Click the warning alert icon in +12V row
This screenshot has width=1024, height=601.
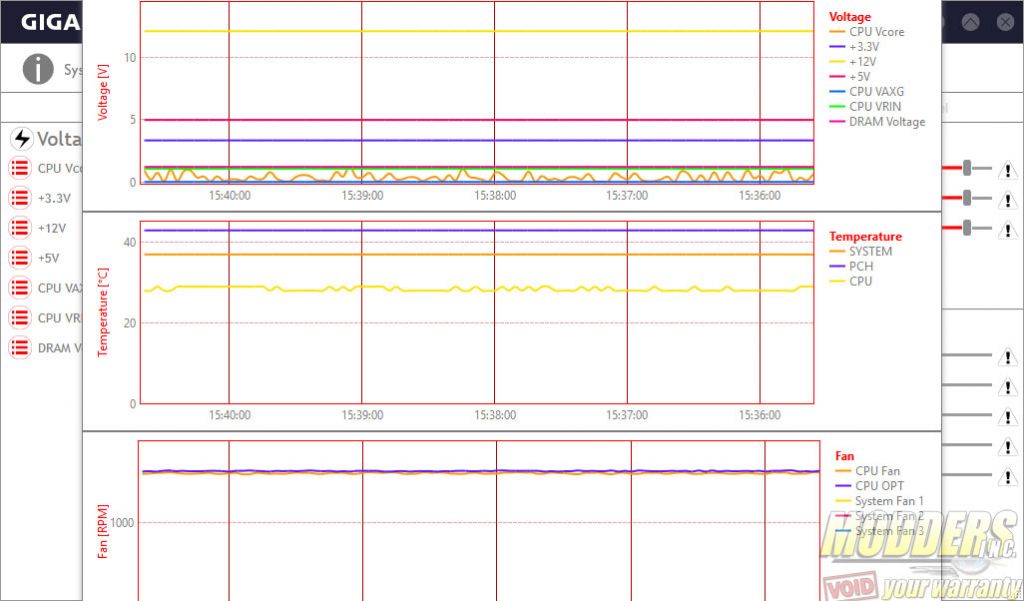(1008, 230)
